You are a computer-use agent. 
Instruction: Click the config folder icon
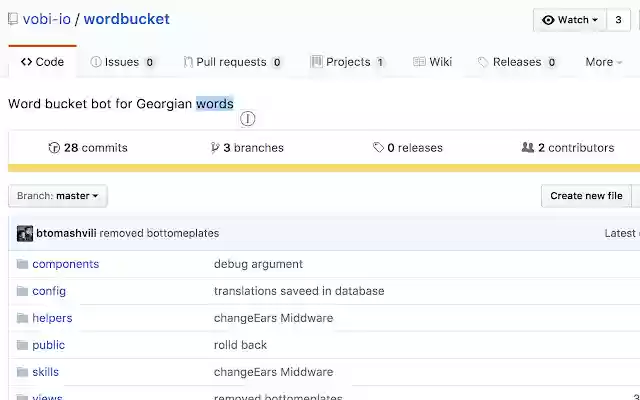22,291
